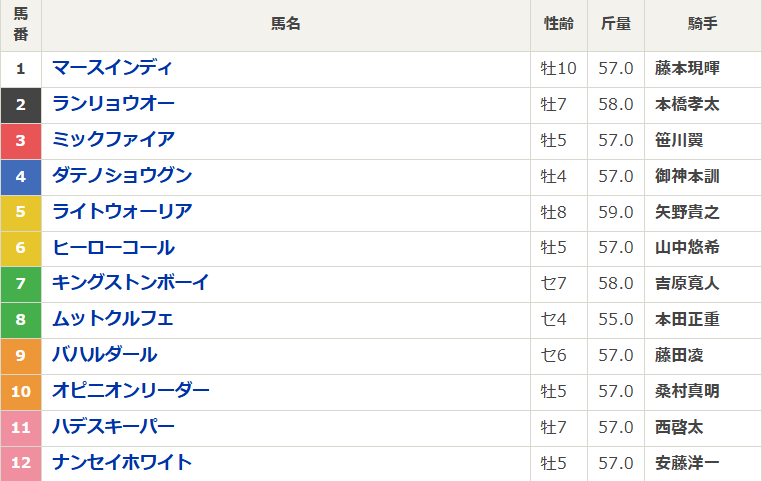Click the ミックファイア horse name

(113, 140)
